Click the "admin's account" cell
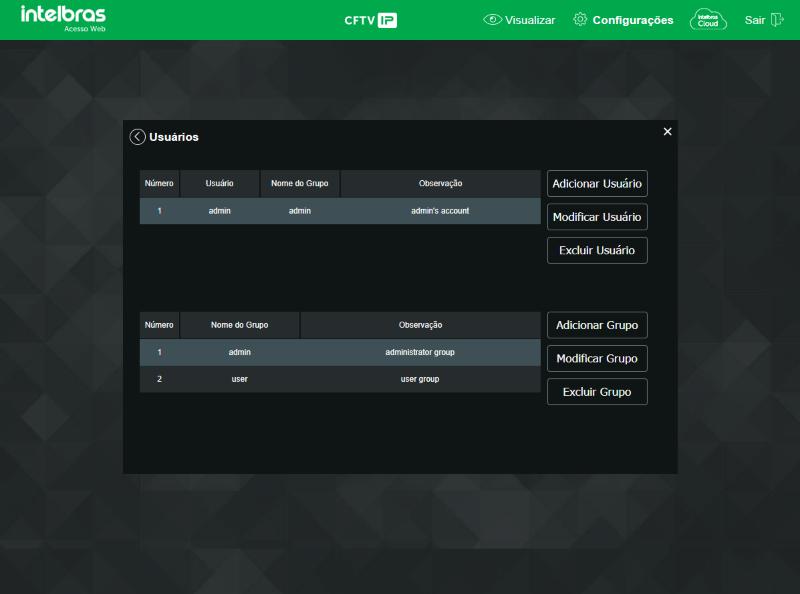The image size is (800, 594). [x=440, y=211]
